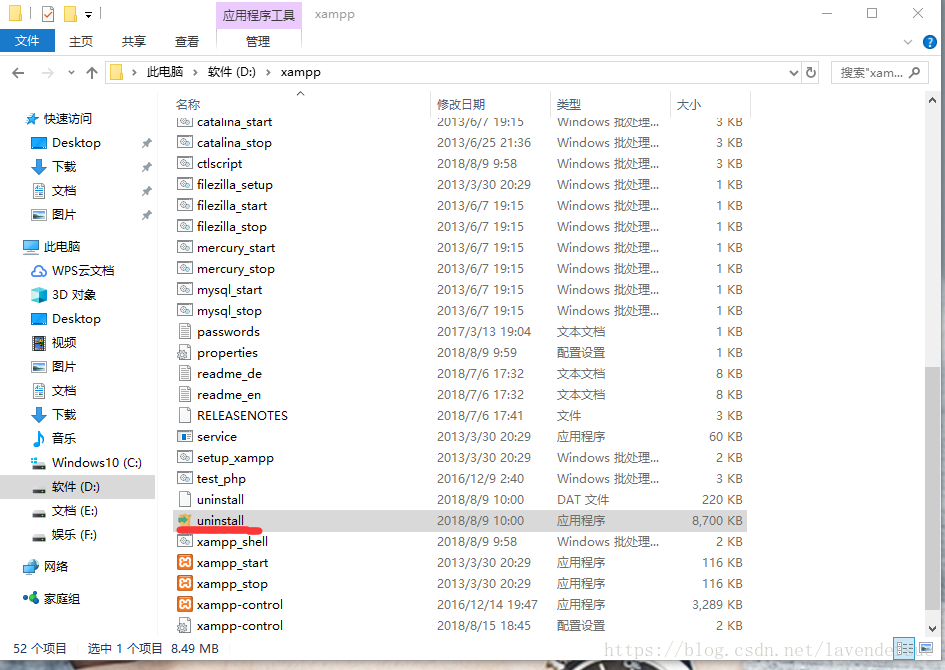Select the setup_xampp file name

click(235, 458)
